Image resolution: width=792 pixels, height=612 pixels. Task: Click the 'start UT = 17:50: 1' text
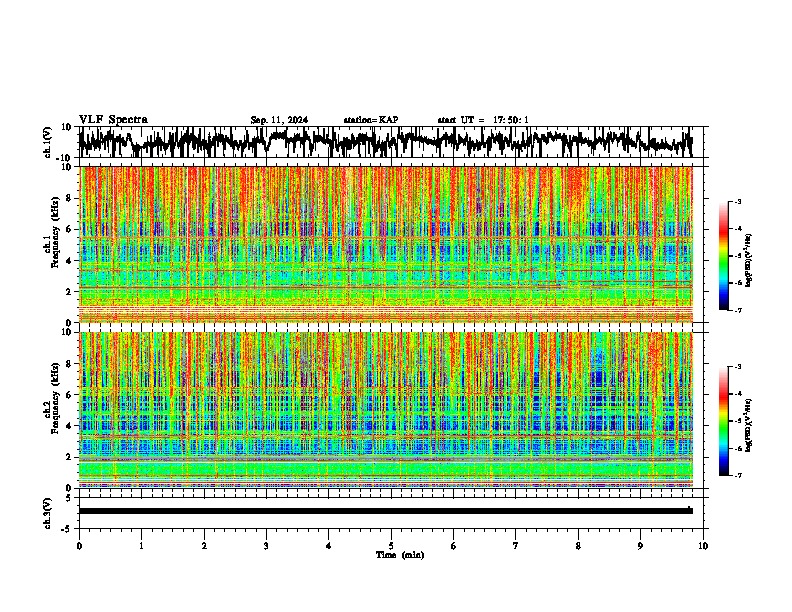coord(483,120)
